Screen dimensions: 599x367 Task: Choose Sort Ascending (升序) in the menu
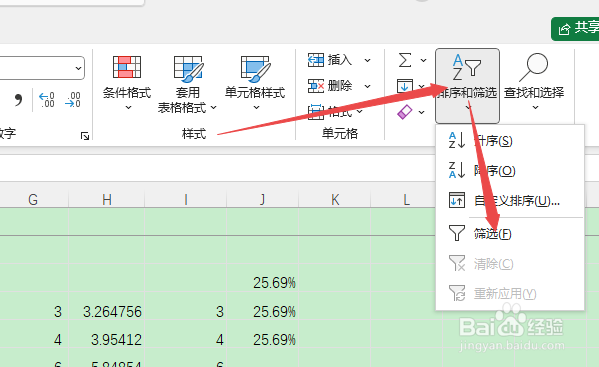click(510, 141)
